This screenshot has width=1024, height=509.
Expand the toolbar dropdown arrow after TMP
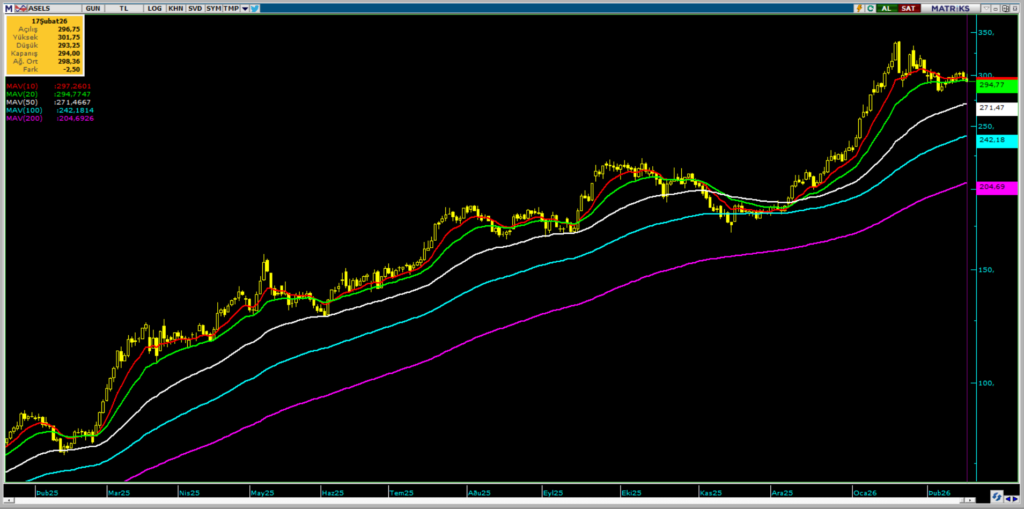(x=245, y=8)
